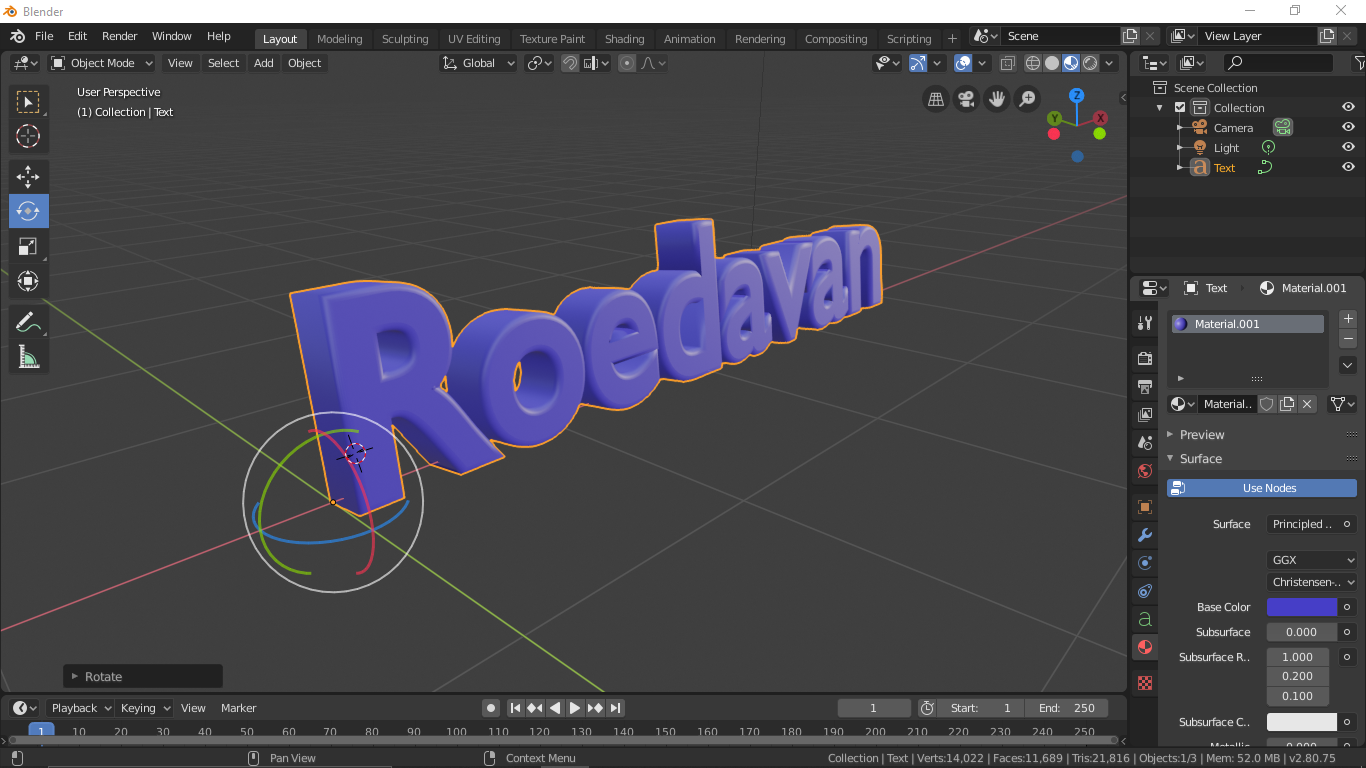This screenshot has width=1366, height=768.
Task: Open the Marker menu in timeline
Action: click(x=239, y=708)
